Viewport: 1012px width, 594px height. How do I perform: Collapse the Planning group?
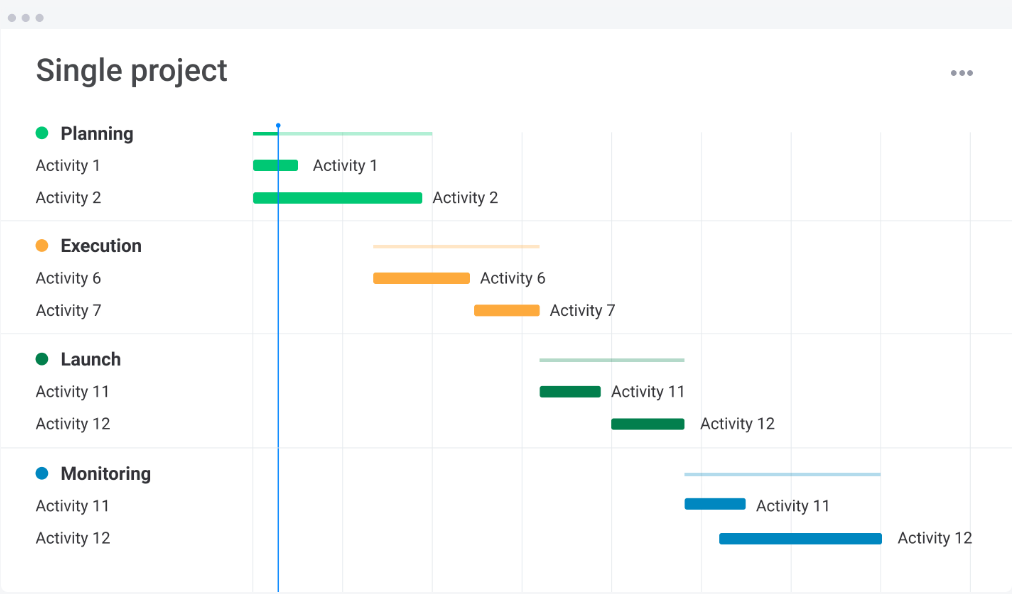click(96, 133)
